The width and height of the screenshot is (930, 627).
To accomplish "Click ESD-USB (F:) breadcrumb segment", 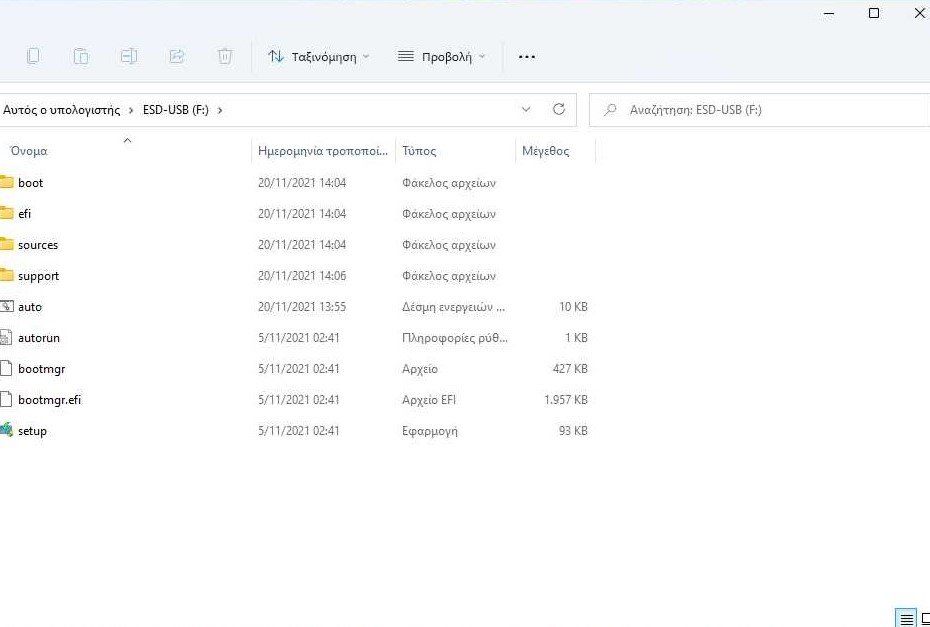I will 176,110.
